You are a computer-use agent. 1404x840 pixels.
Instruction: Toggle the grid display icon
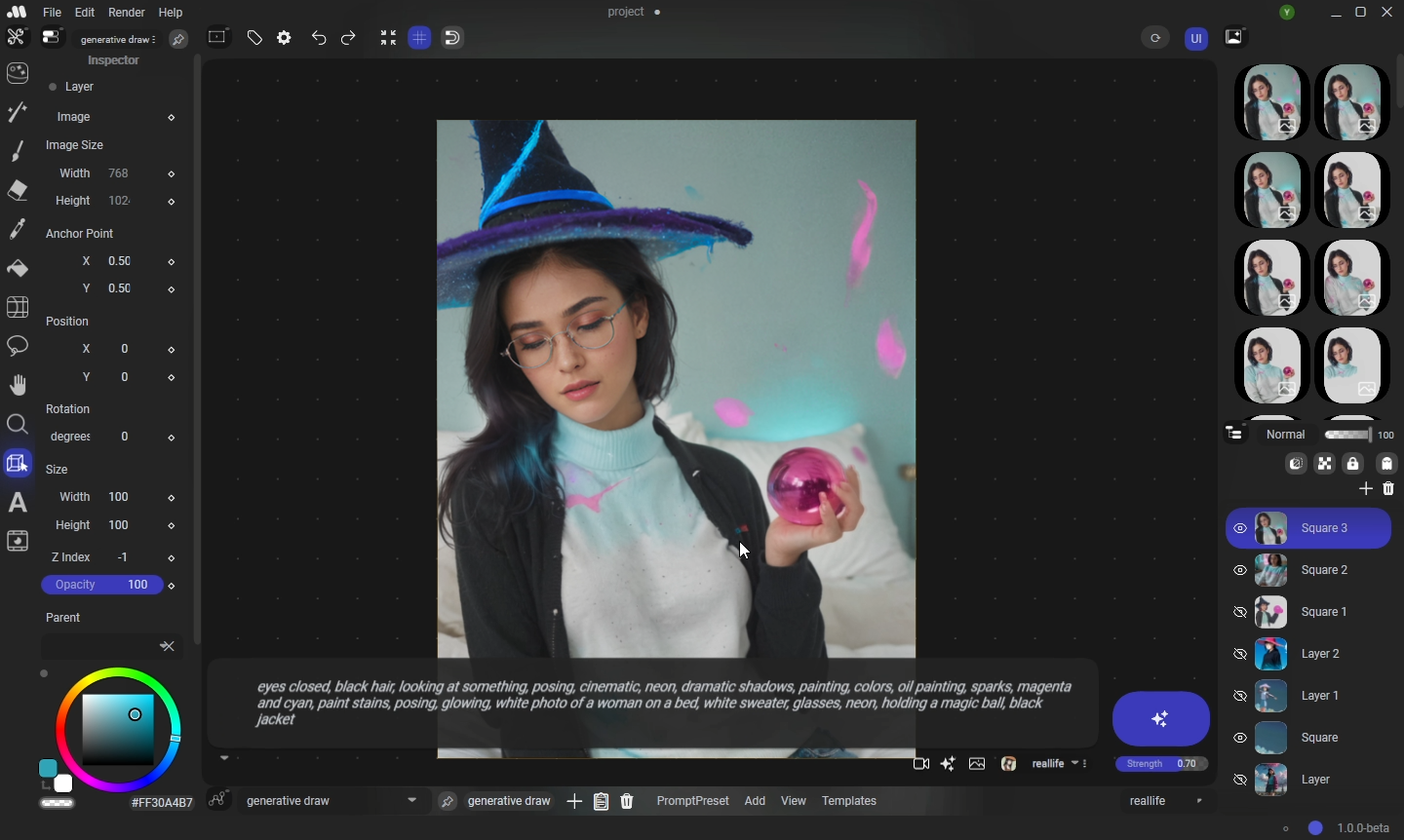pos(420,39)
